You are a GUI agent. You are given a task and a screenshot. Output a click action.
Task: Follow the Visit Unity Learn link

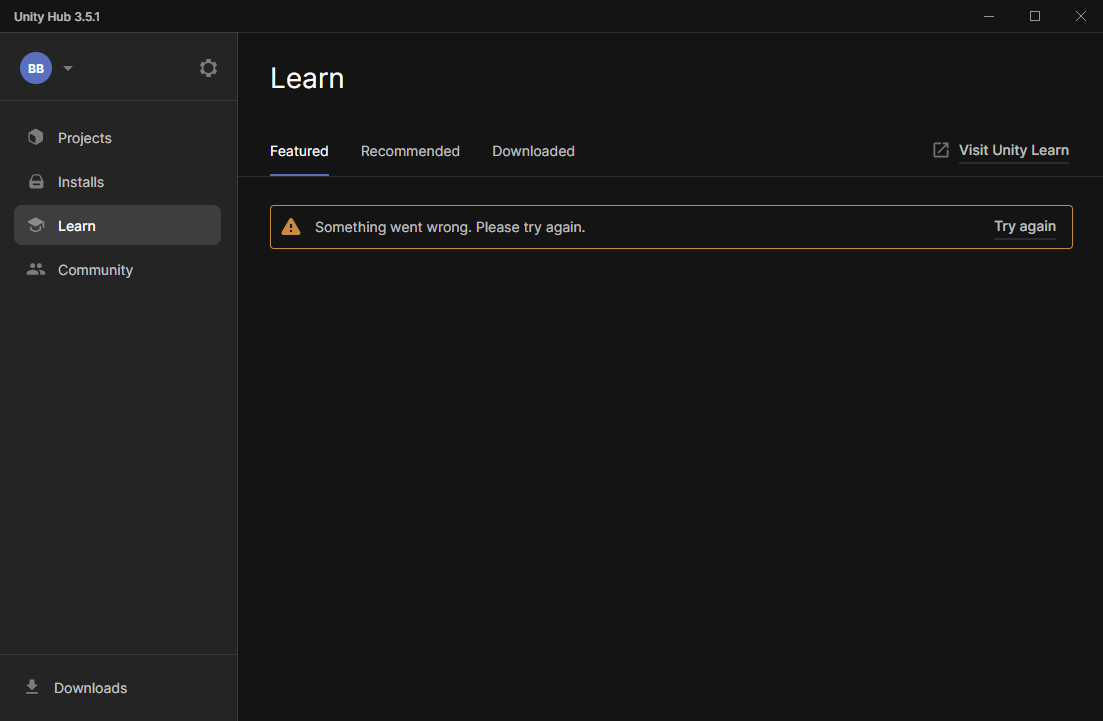click(x=1013, y=150)
